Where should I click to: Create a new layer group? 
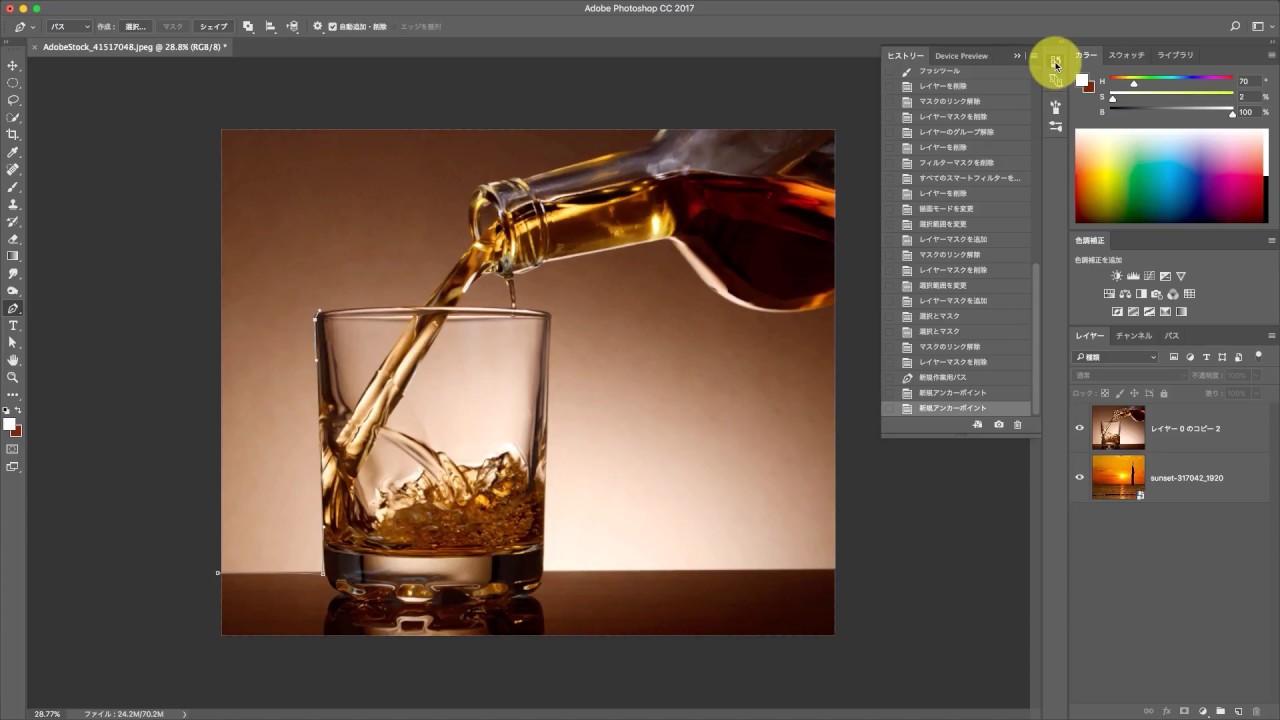(1220, 711)
